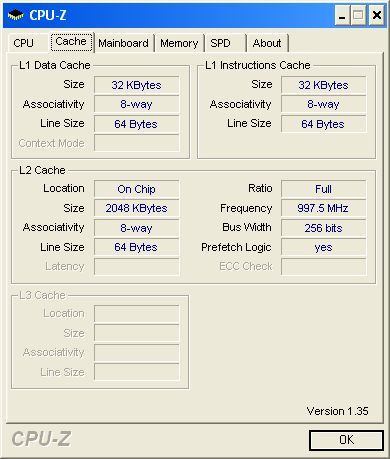Click the empty L3 Cache Size field
This screenshot has height=459, width=390.
coord(137,333)
